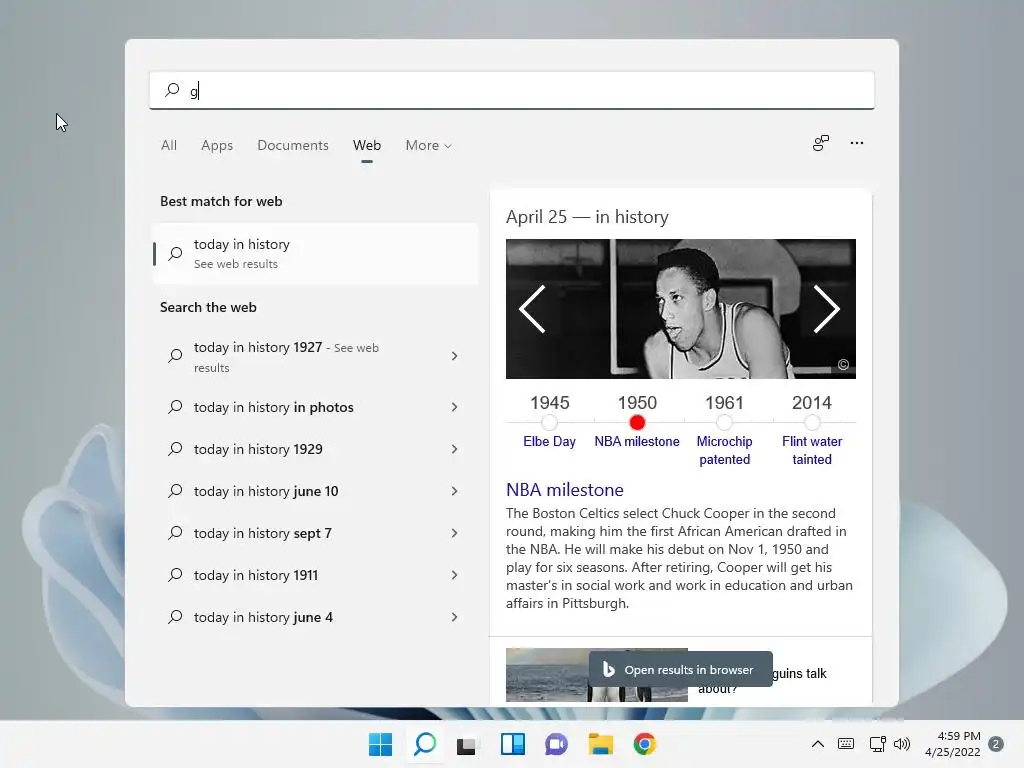Viewport: 1024px width, 768px height.
Task: Open the three-dot options menu
Action: click(857, 143)
